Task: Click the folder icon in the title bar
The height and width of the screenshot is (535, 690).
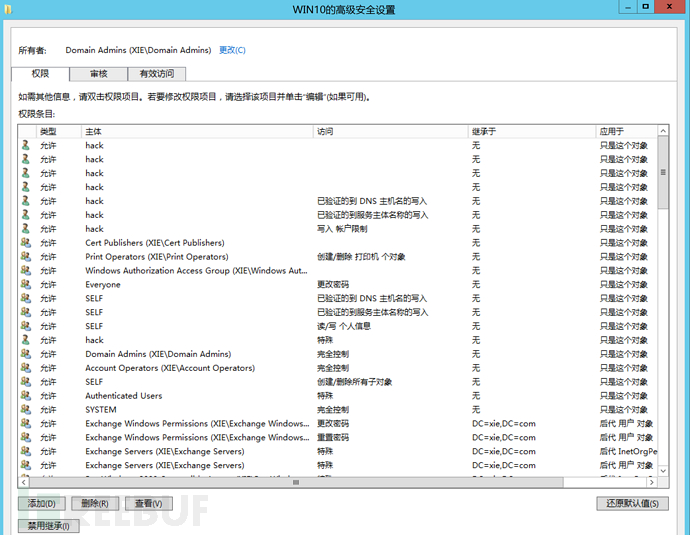Action: (8, 9)
